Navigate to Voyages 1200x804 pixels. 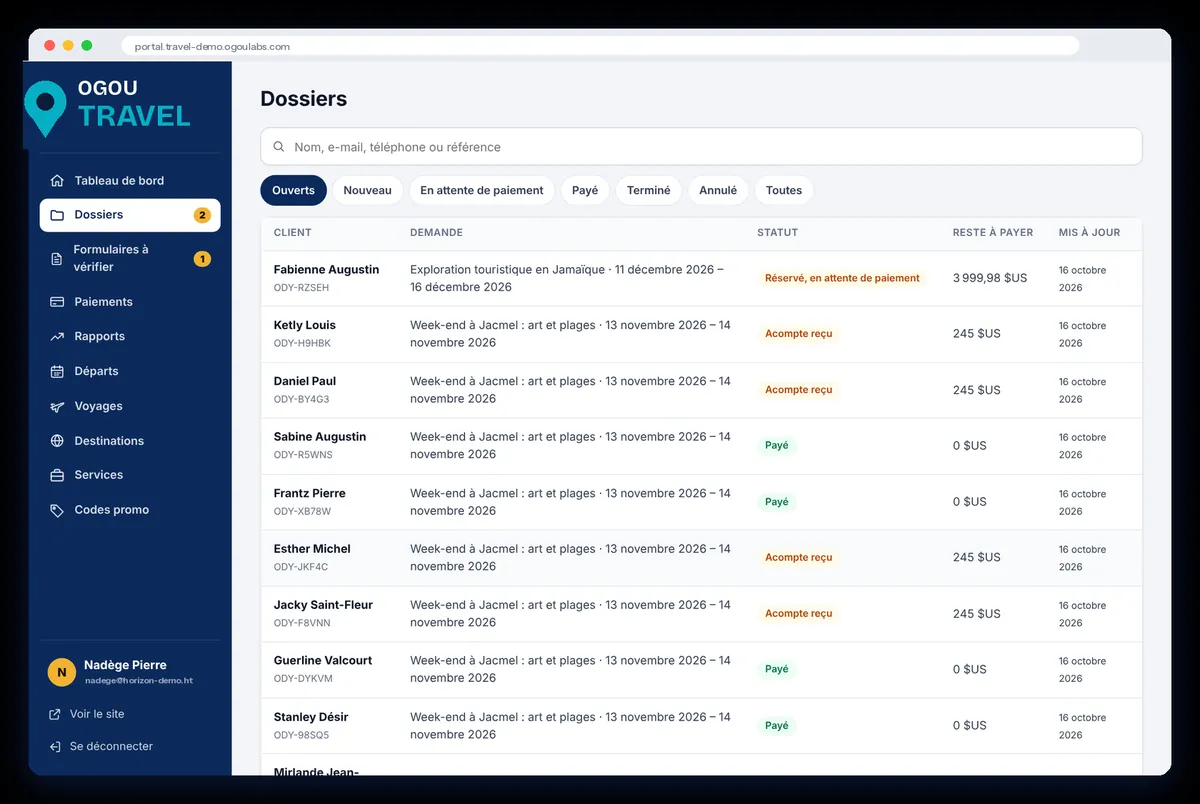coord(130,406)
